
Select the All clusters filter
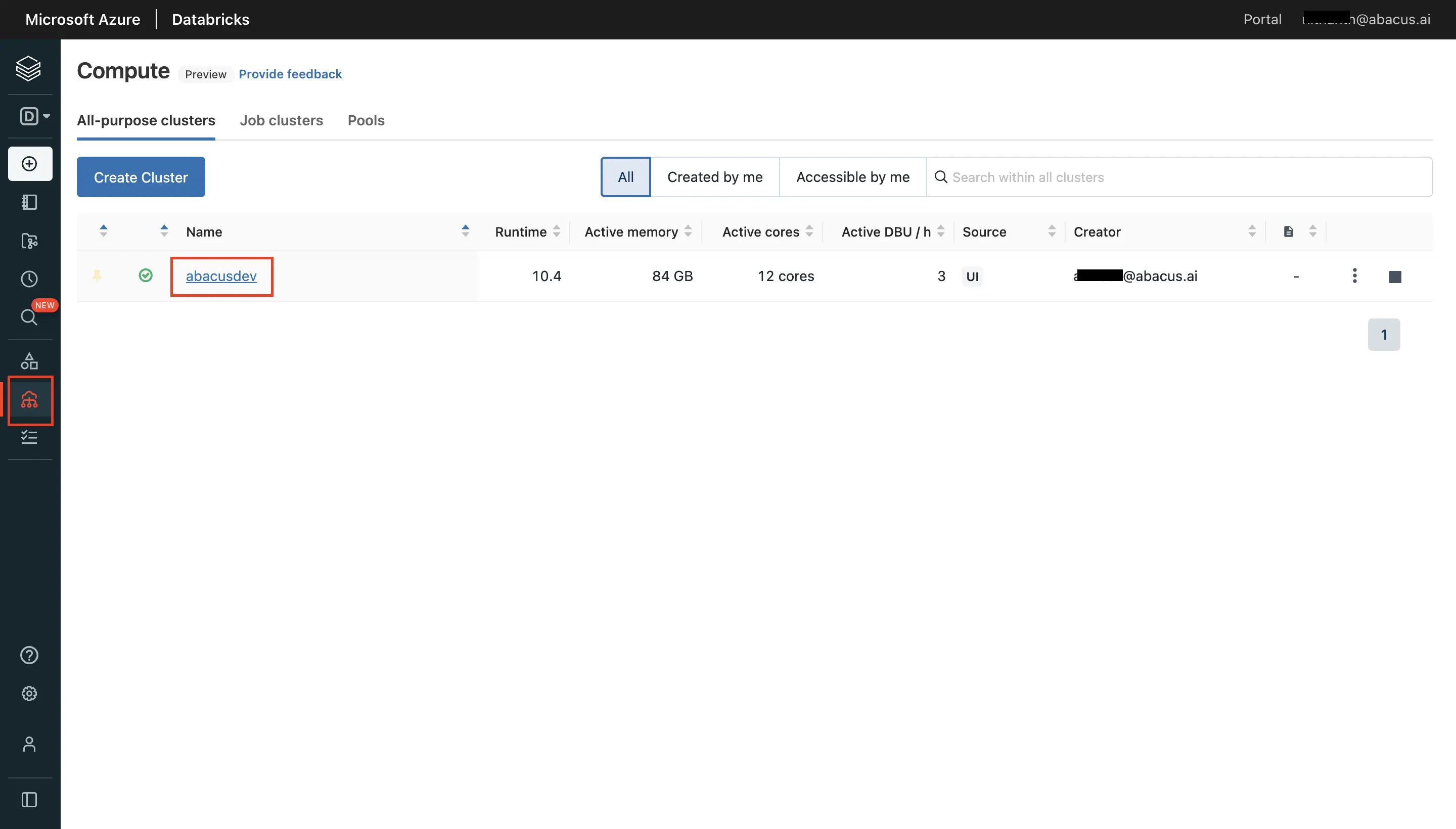pyautogui.click(x=625, y=176)
